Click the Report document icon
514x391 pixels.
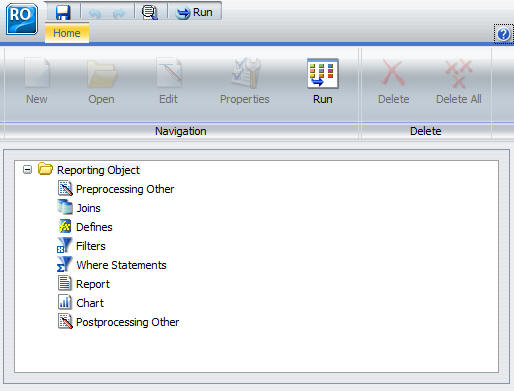[x=64, y=283]
